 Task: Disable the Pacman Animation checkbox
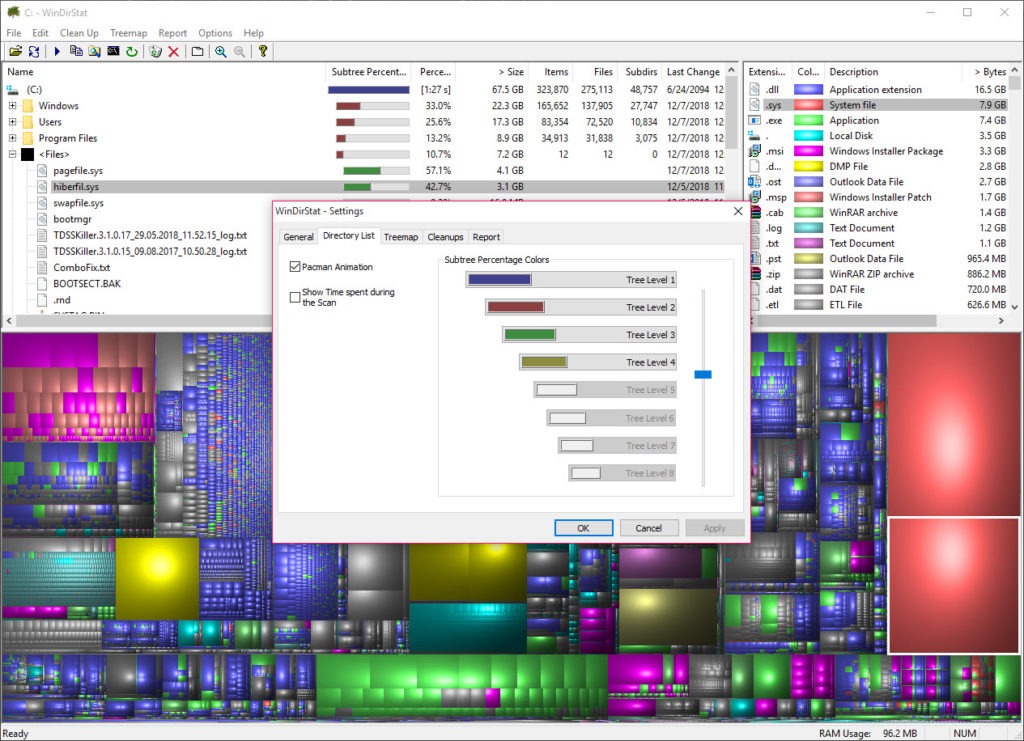tap(295, 266)
